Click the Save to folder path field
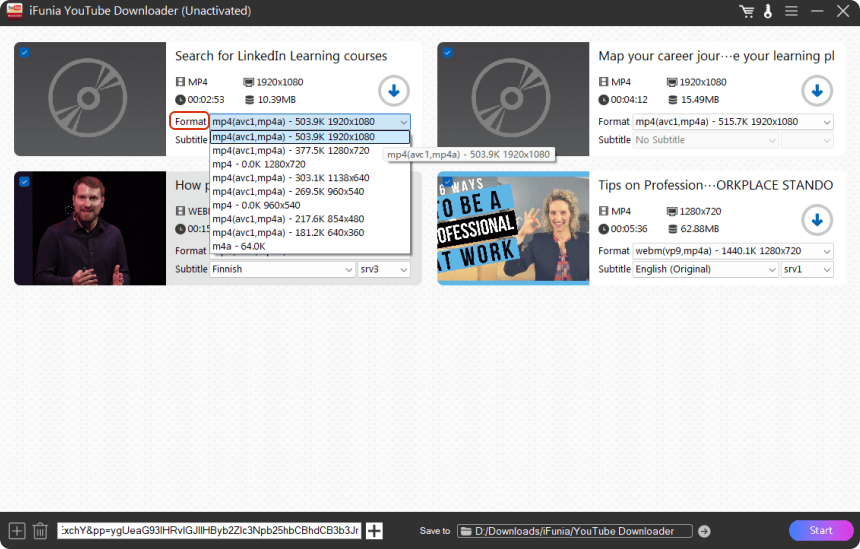 (x=575, y=531)
